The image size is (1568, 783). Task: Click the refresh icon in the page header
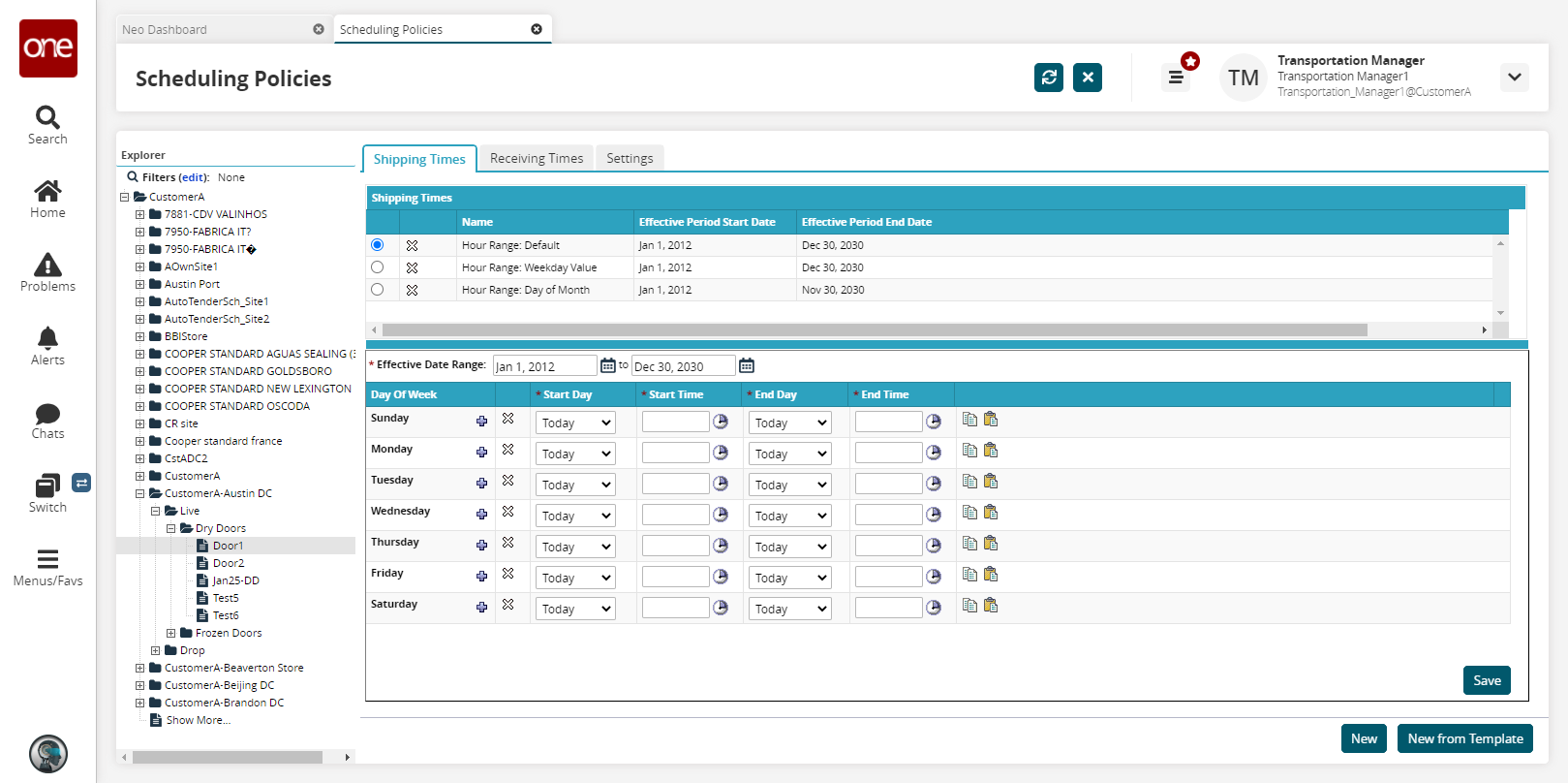coord(1048,78)
